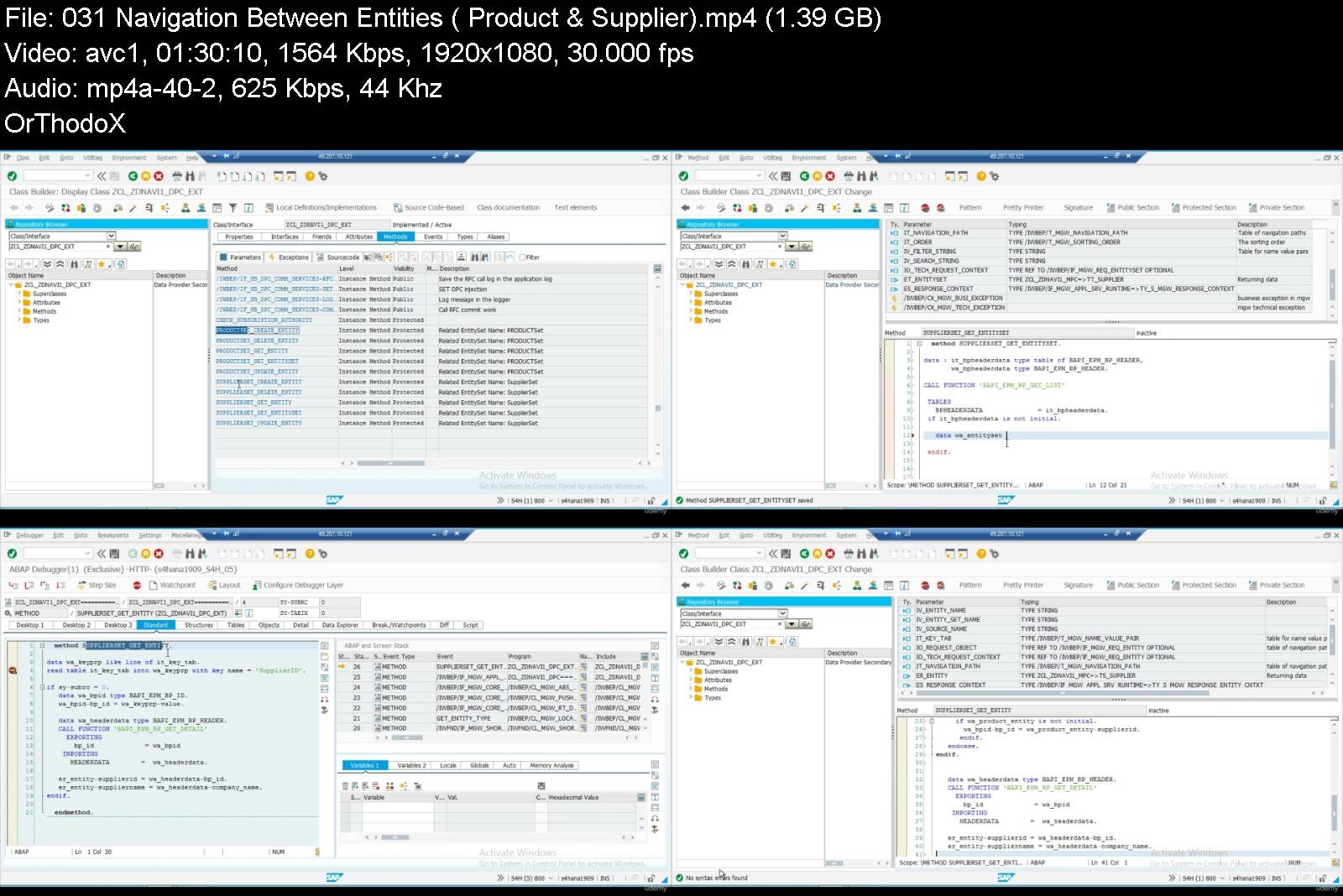The width and height of the screenshot is (1343, 896).
Task: Expand Attributes folder in GET_ENTITYSET editor window tree
Action: pos(691,302)
